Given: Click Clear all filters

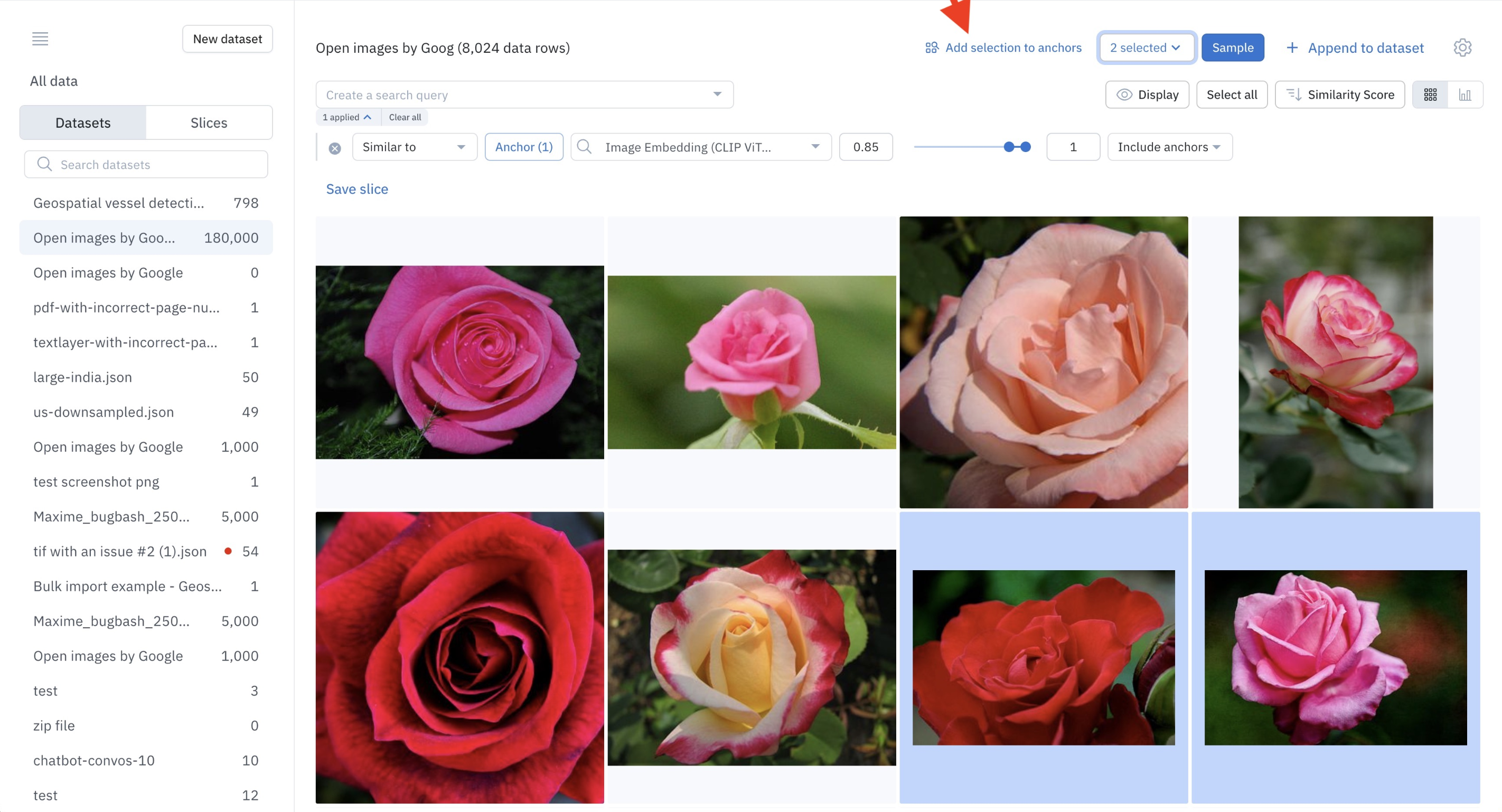Looking at the screenshot, I should tap(405, 117).
